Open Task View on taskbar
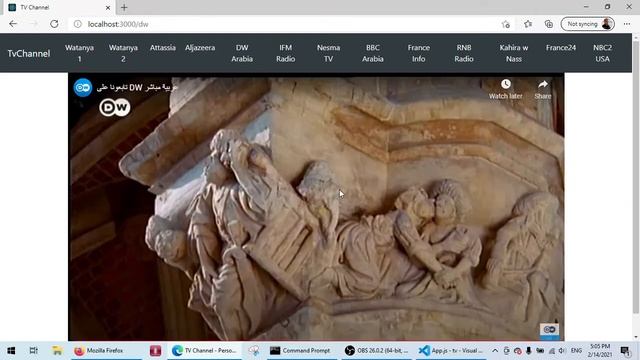This screenshot has width=640, height=360. (x=33, y=351)
